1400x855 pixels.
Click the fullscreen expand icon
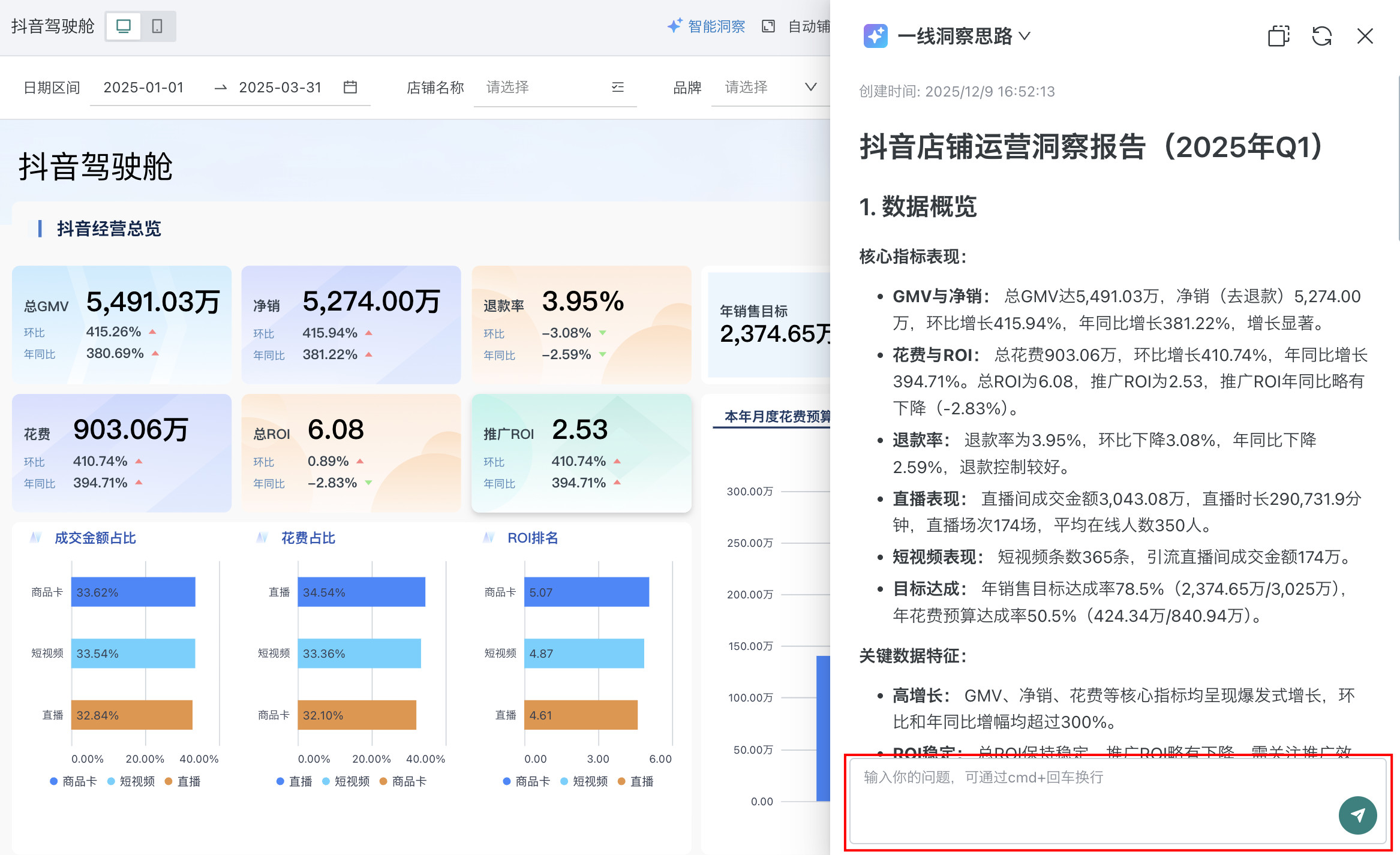tap(768, 26)
